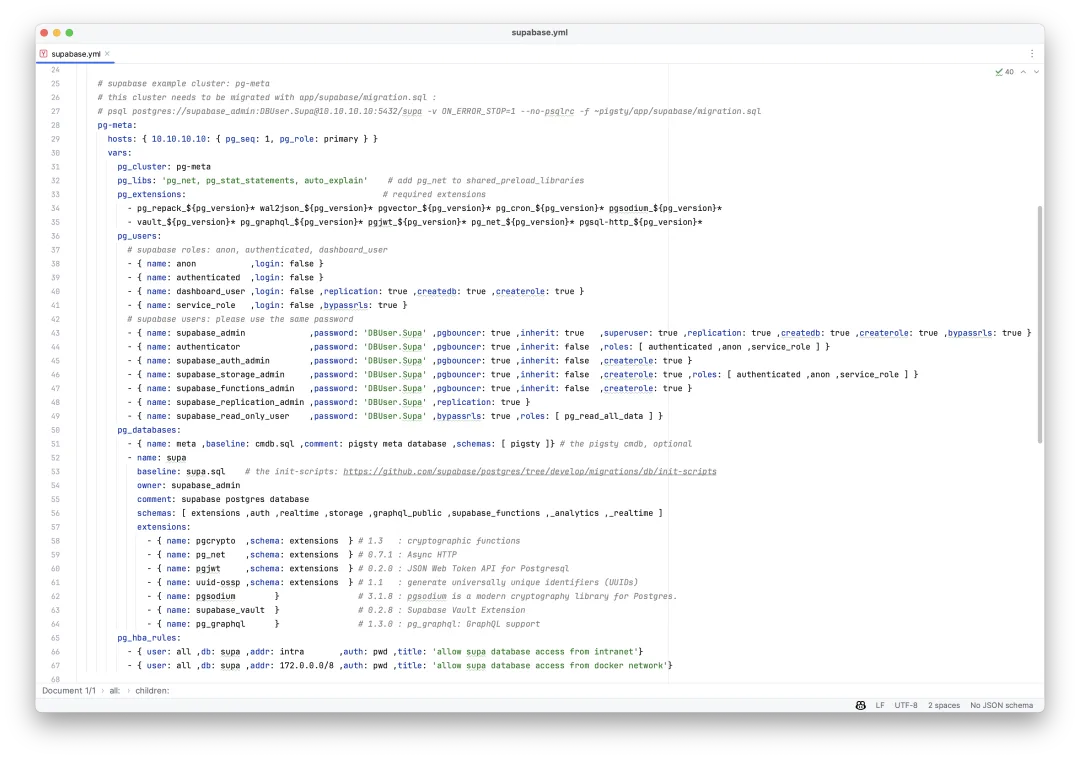1080x759 pixels.
Task: Click the 'children:' breadcrumb
Action: tap(152, 691)
